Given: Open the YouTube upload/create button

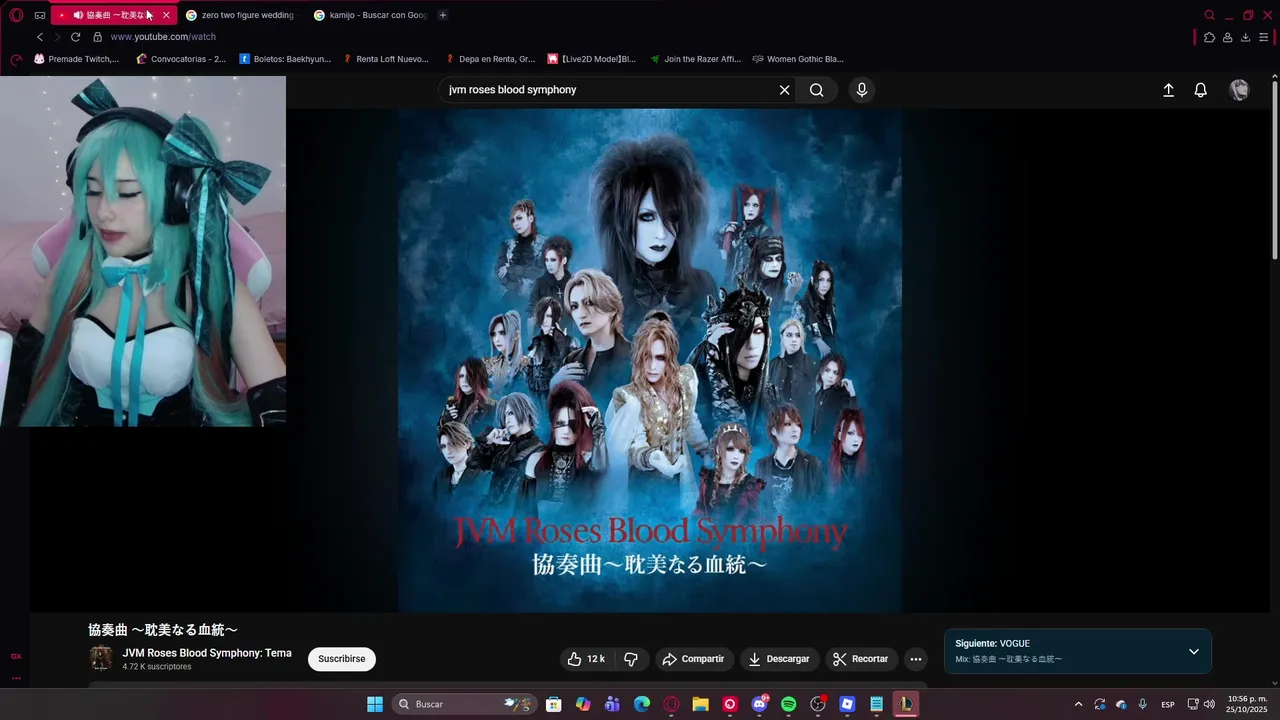Looking at the screenshot, I should coord(1168,90).
